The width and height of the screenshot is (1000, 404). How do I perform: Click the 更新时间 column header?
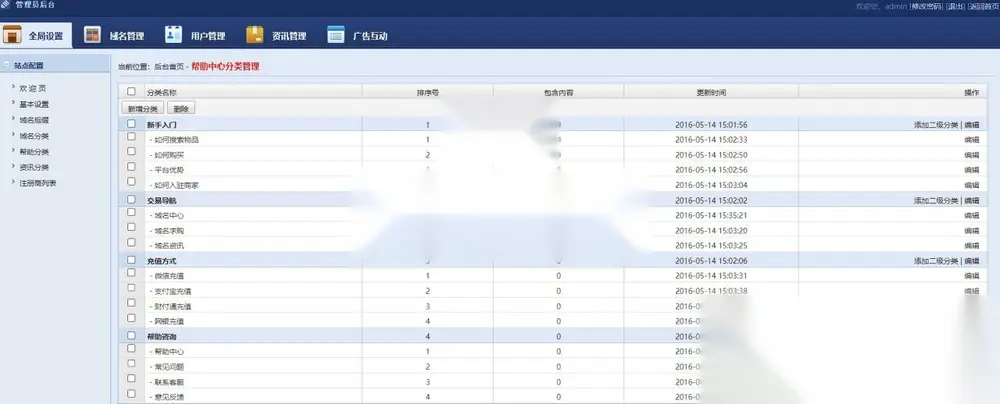[711, 93]
